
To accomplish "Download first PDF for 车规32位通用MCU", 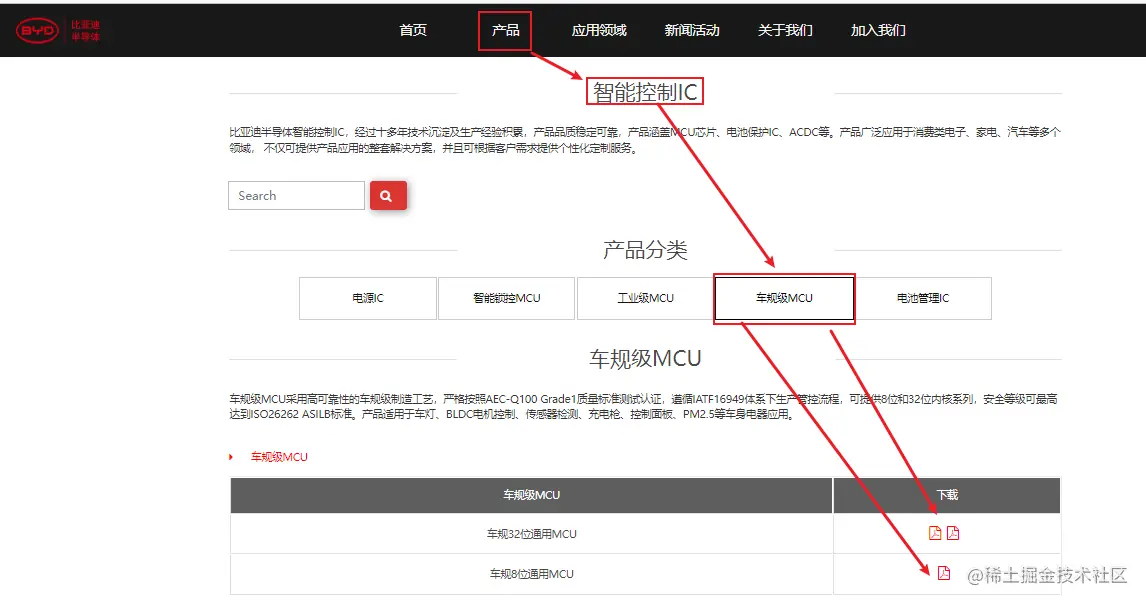I will tap(935, 533).
